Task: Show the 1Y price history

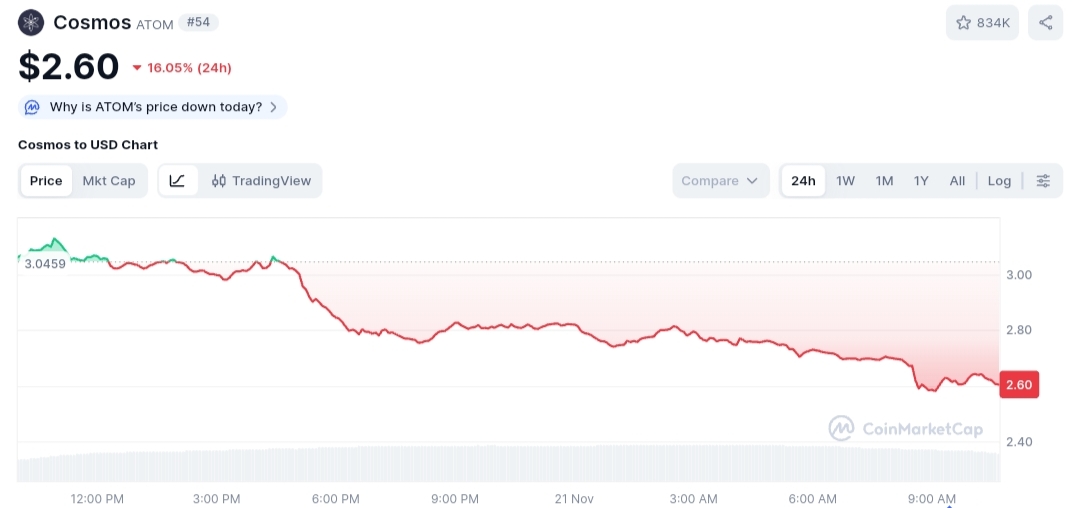Action: (921, 180)
